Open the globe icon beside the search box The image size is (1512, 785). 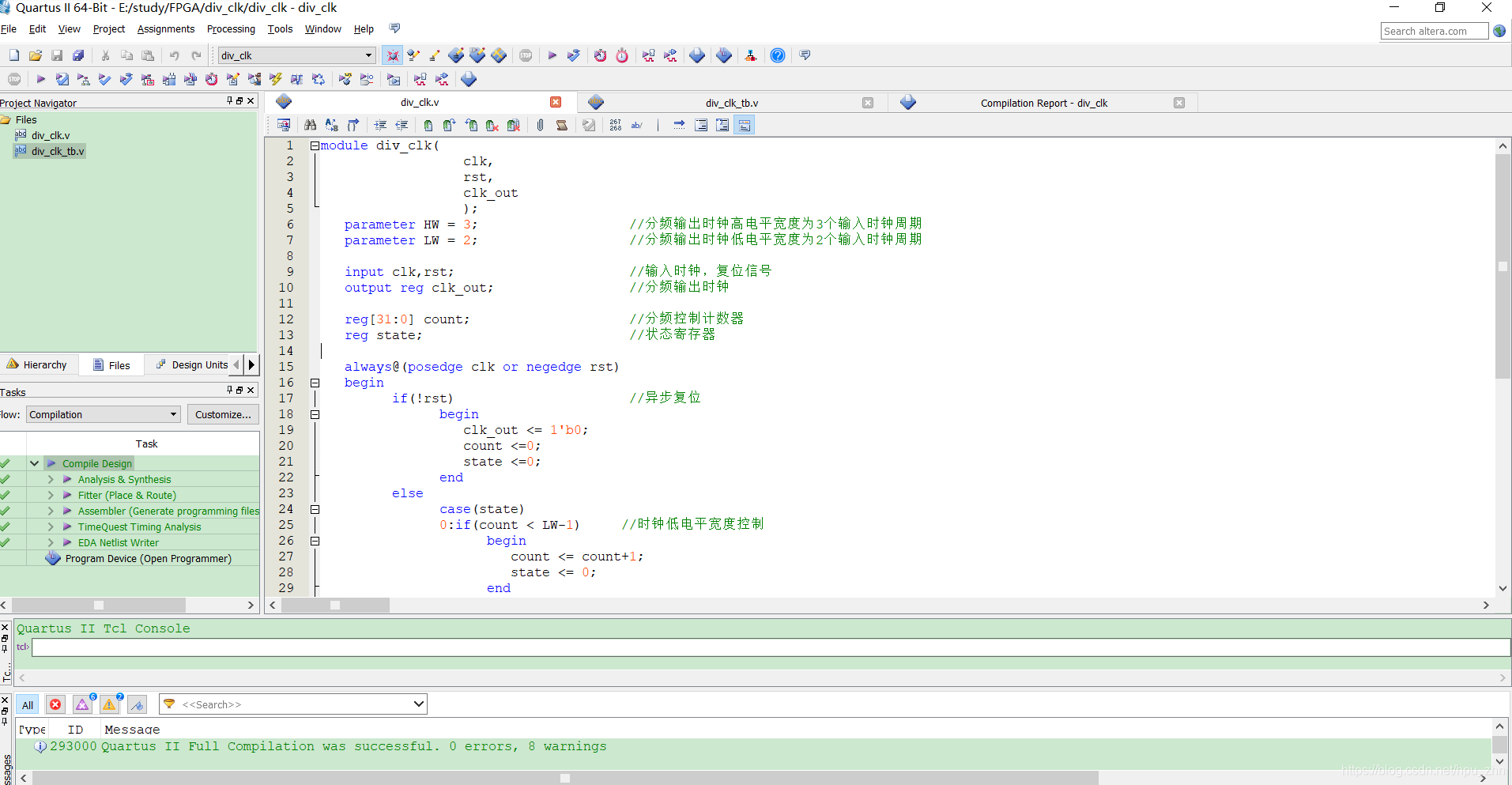pyautogui.click(x=1499, y=31)
